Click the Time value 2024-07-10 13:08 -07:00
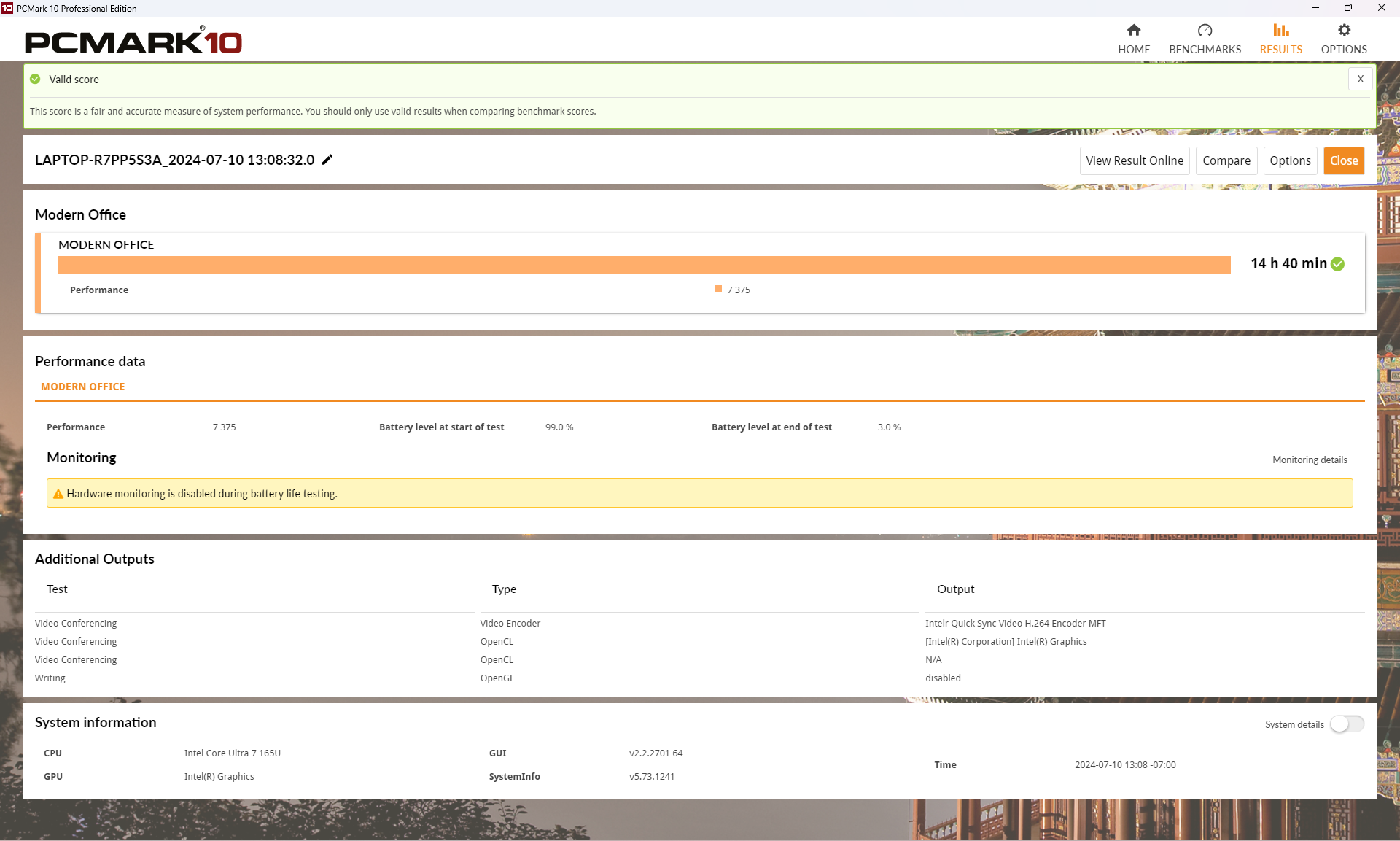 [x=1124, y=764]
